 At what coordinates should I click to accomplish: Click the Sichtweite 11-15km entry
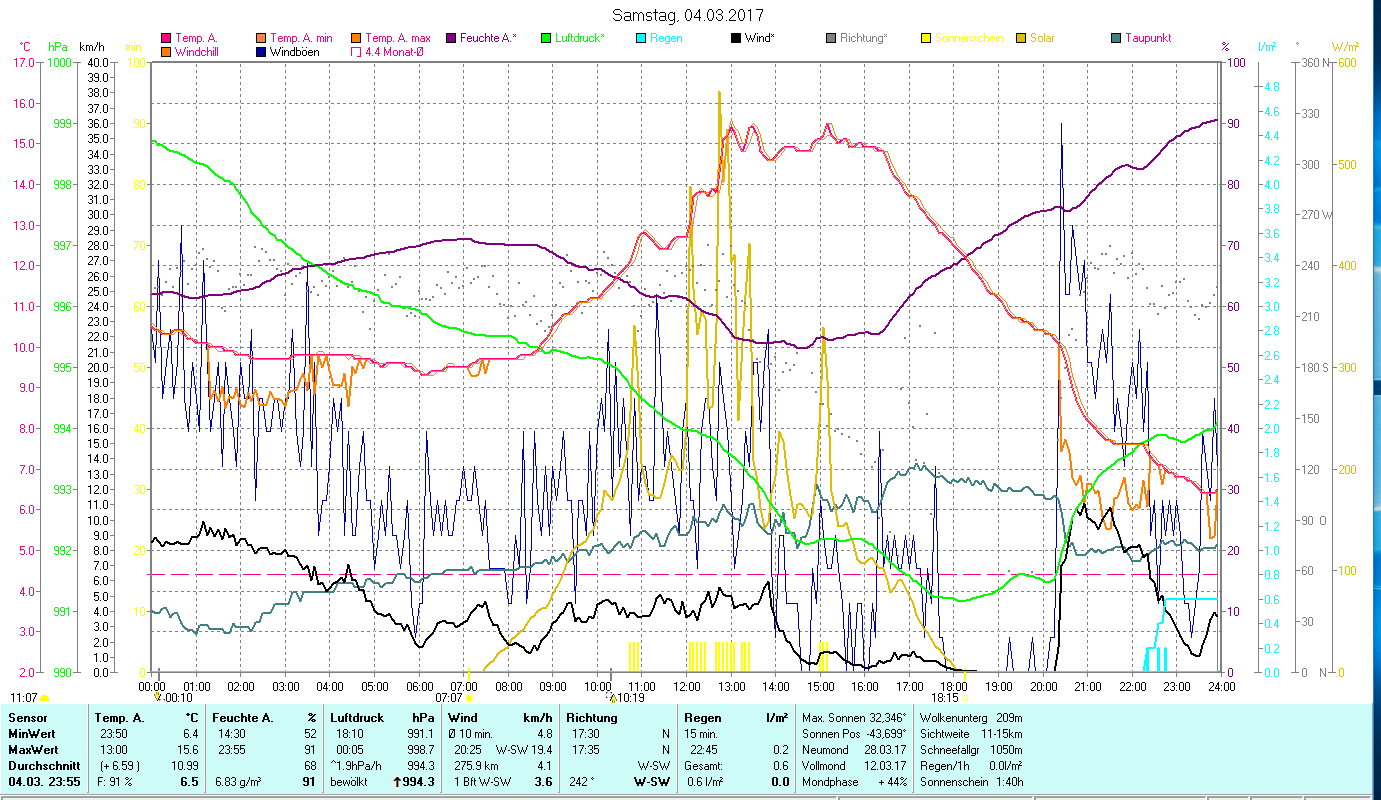(969, 734)
